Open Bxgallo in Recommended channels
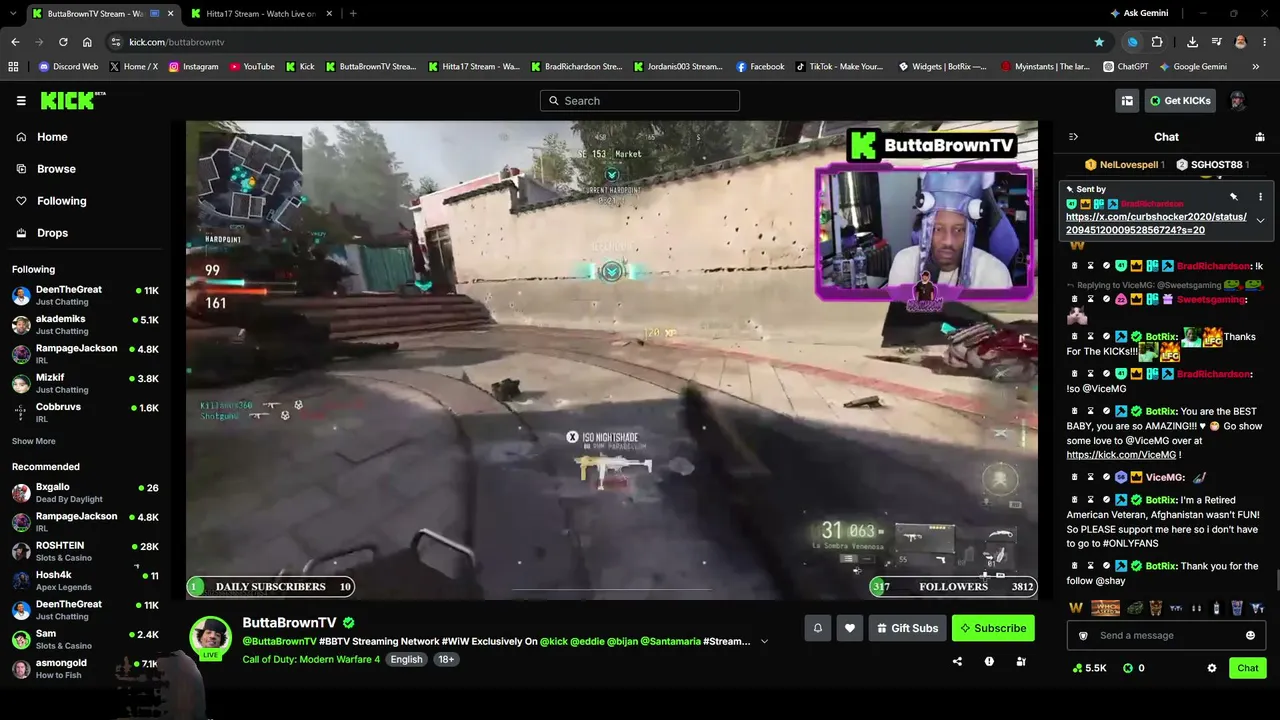 (x=85, y=493)
